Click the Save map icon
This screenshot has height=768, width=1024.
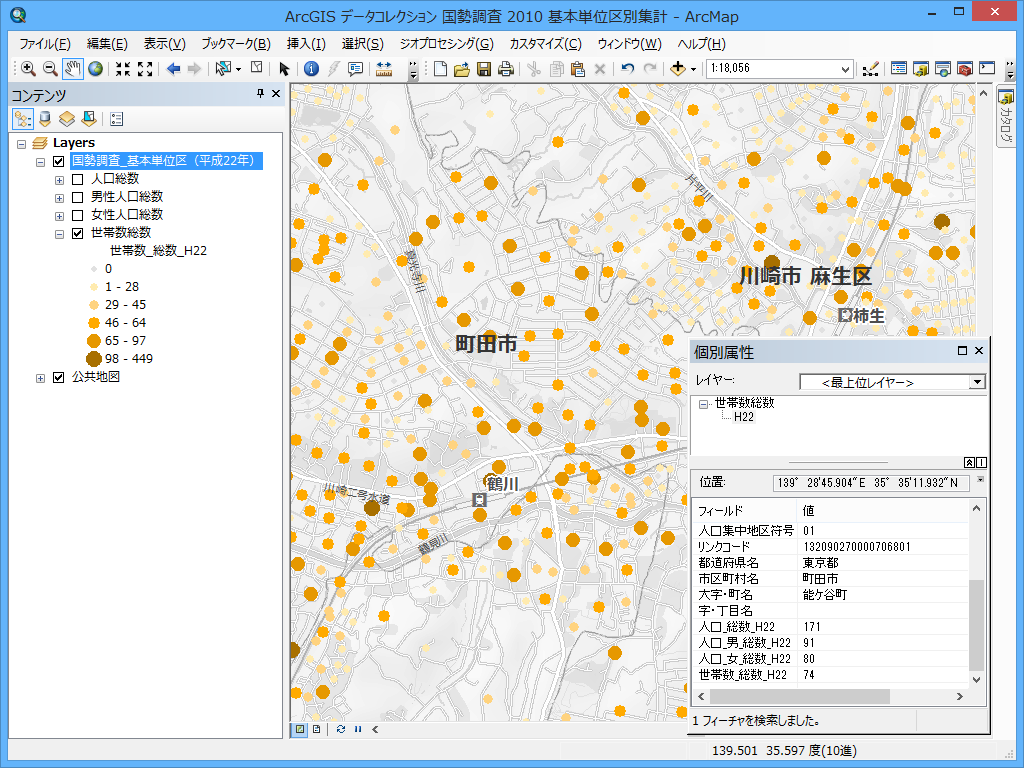point(484,69)
